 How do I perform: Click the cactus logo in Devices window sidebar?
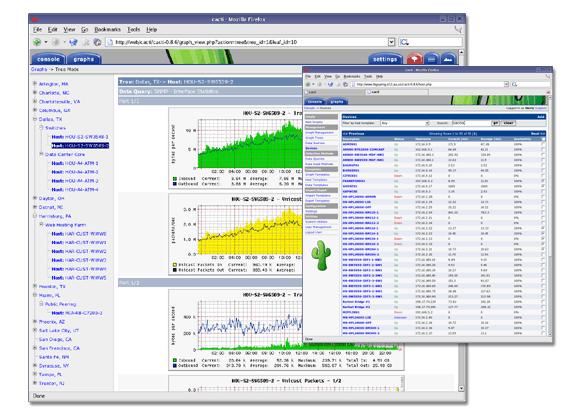[321, 255]
